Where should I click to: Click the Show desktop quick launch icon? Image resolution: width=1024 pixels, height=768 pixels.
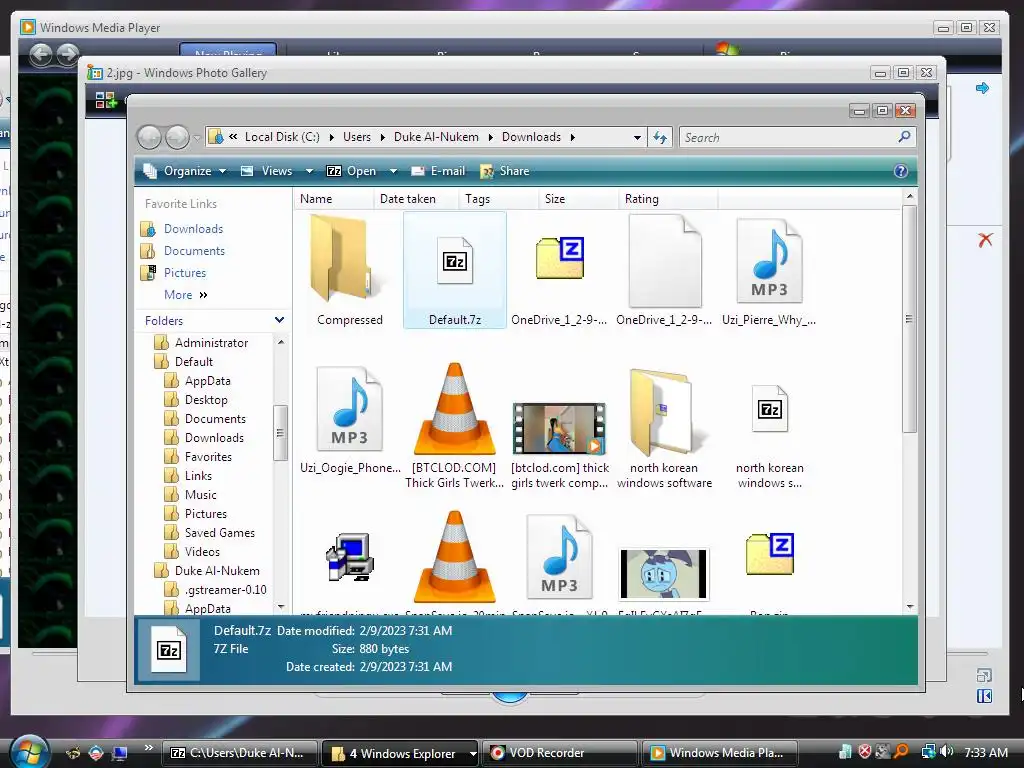click(x=120, y=753)
